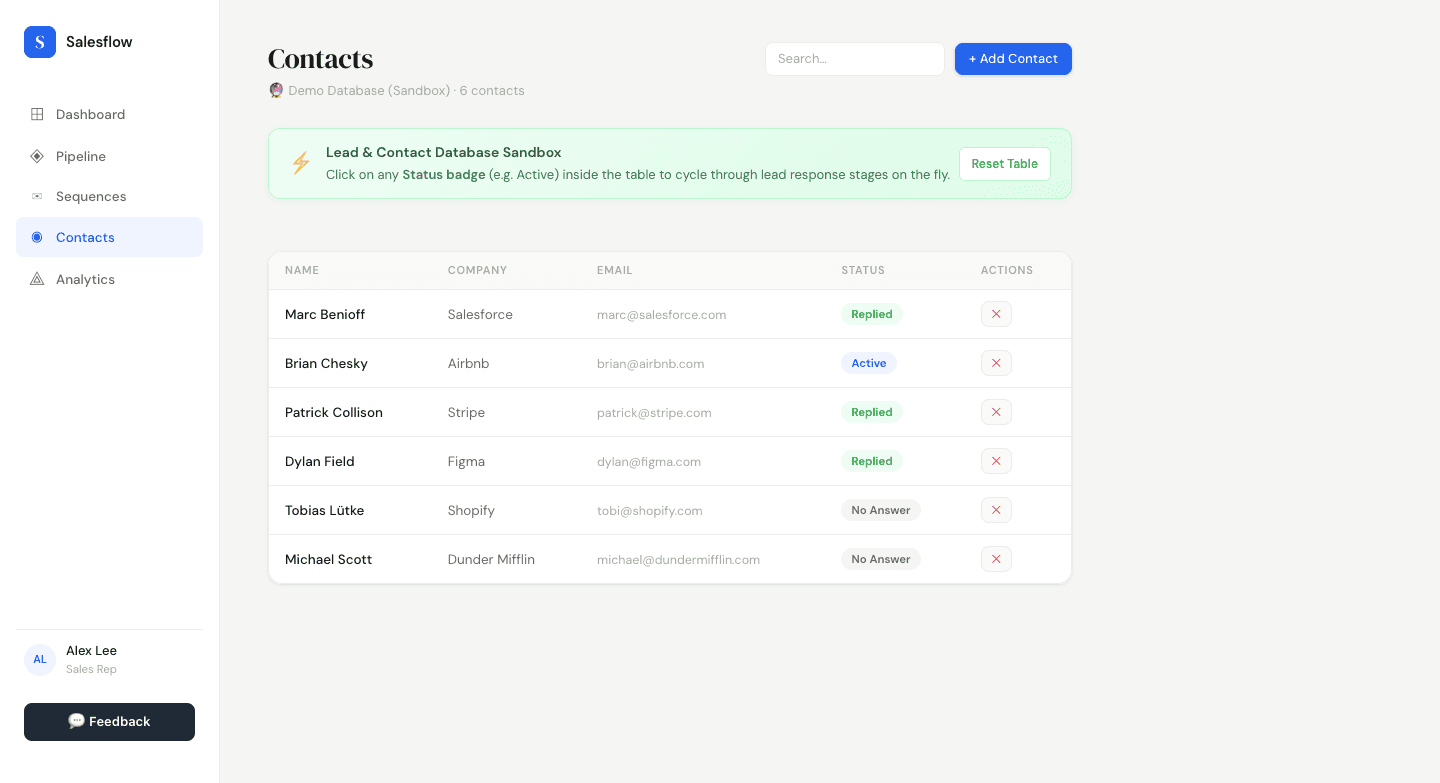1440x783 pixels.
Task: Click the name Dylan Field
Action: tap(320, 461)
